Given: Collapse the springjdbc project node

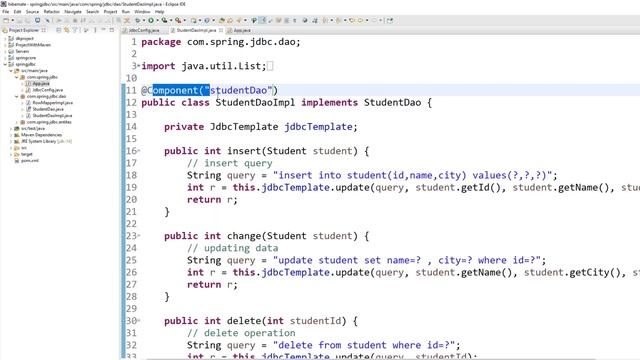Looking at the screenshot, I should 5,64.
